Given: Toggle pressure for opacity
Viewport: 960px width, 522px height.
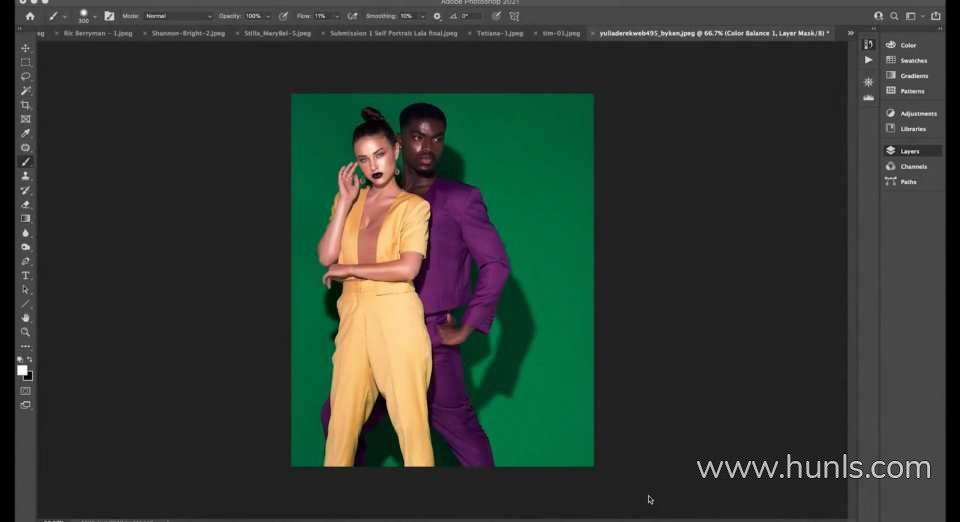Looking at the screenshot, I should [x=283, y=16].
